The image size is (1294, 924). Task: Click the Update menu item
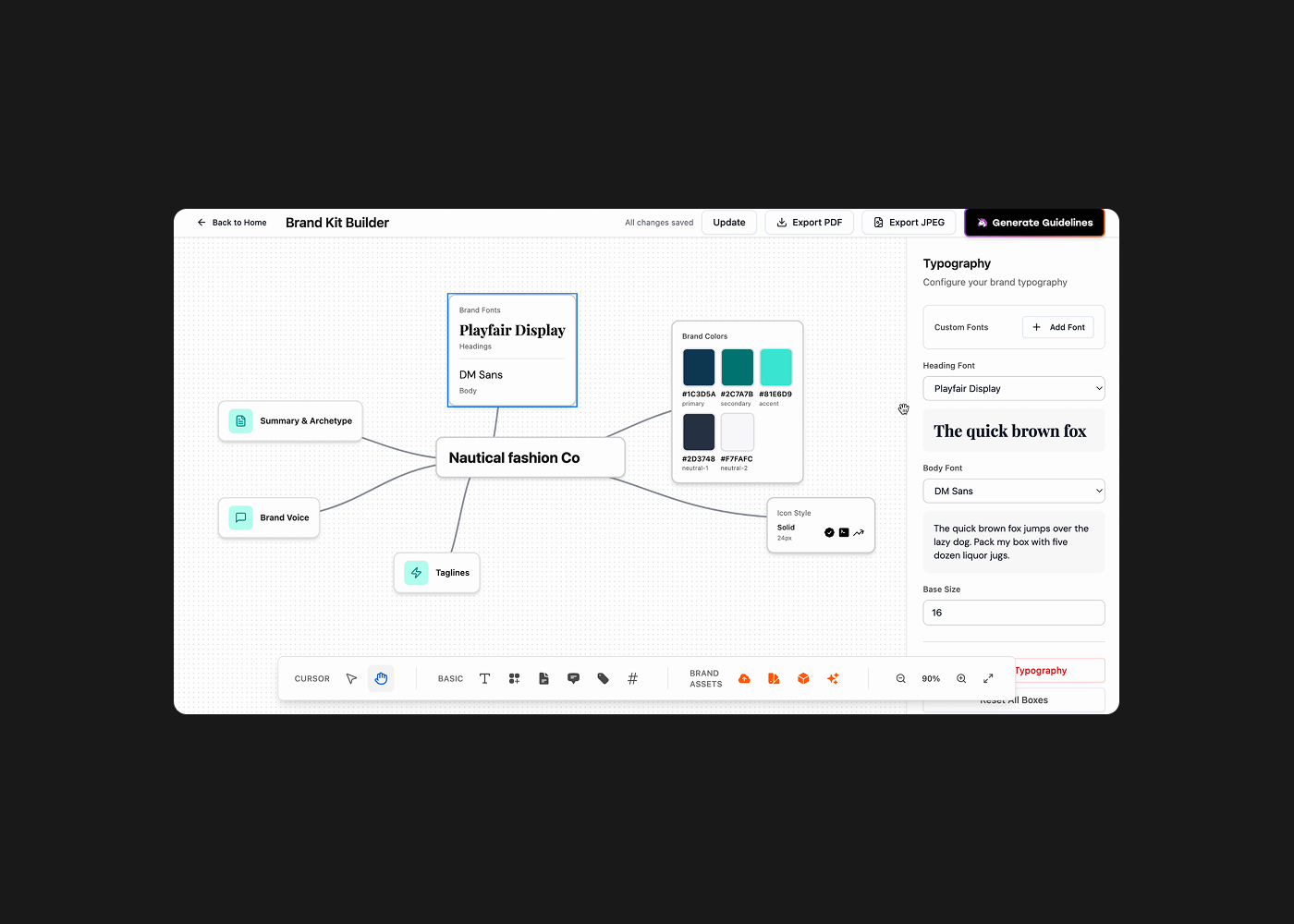728,222
